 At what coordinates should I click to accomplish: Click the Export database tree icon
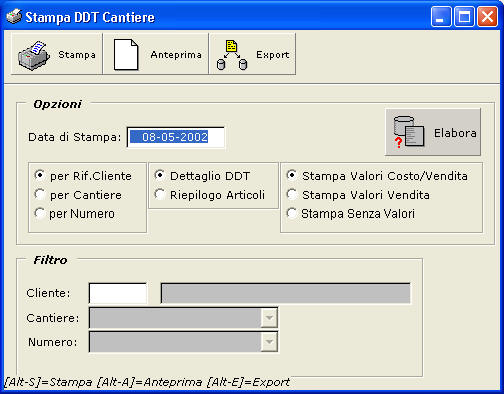tap(232, 55)
